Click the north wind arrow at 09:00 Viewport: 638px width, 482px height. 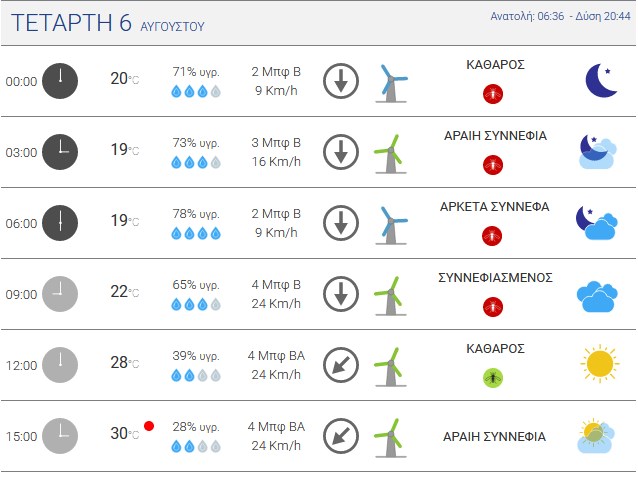341,294
